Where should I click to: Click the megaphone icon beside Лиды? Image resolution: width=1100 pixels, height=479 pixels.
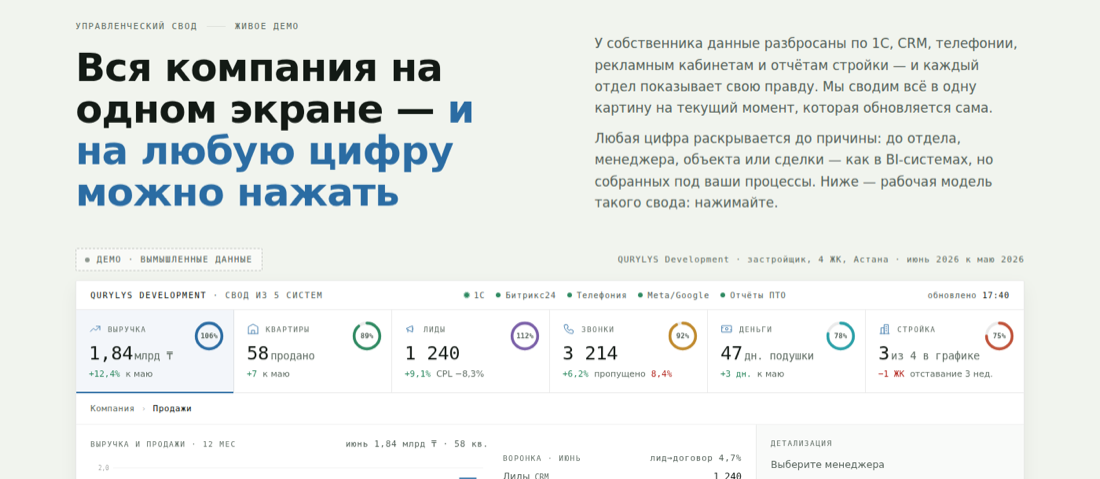(410, 329)
